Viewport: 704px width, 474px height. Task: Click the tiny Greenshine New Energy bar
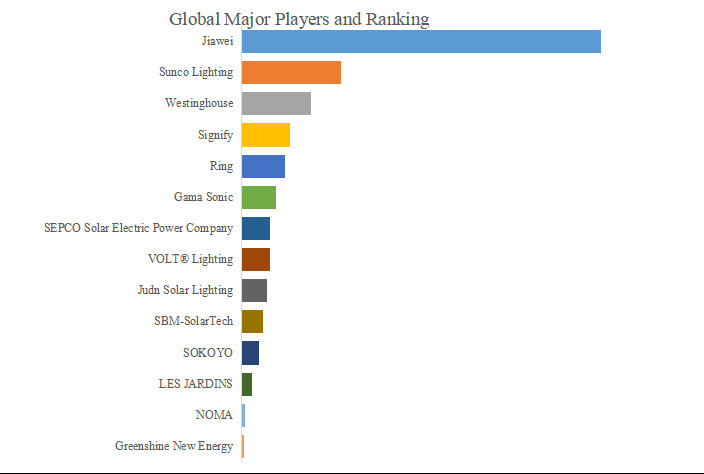pos(243,446)
